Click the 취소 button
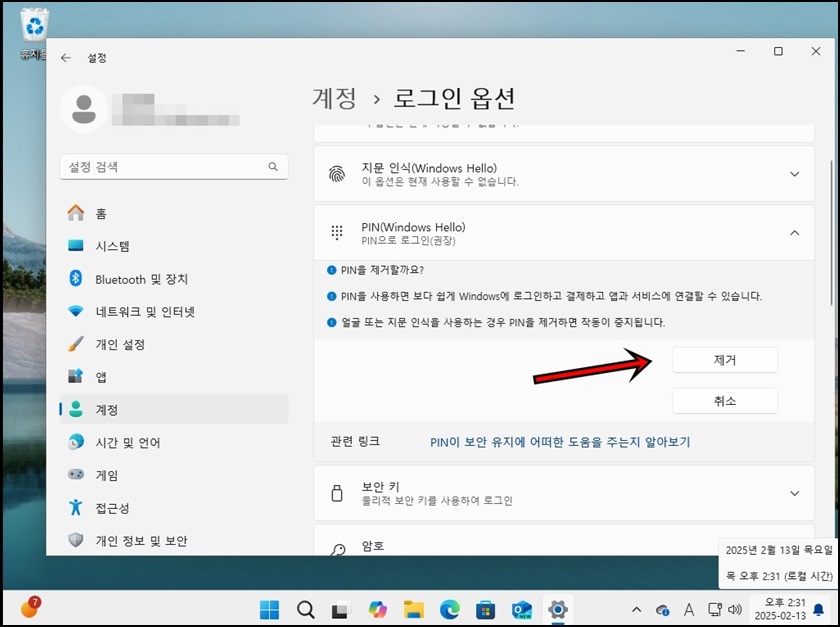Viewport: 840px width, 627px height. [725, 401]
